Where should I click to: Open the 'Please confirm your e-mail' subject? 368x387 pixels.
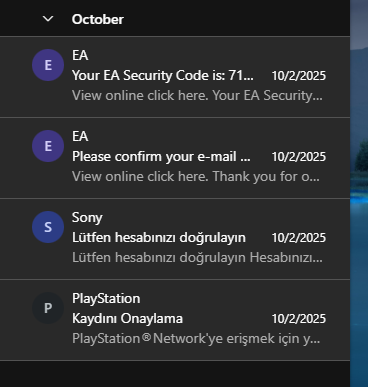(161, 157)
